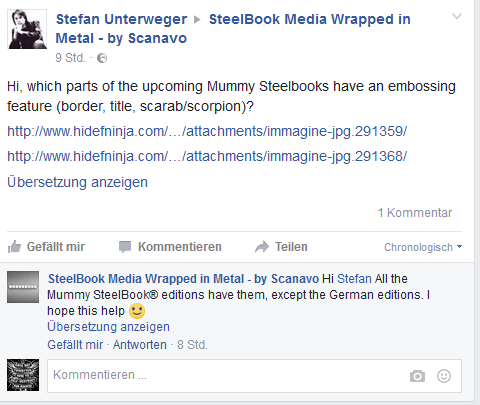Screen dimensions: 480x405
Task: Open the first hidefninja link ending 291359
Action: 207,131
